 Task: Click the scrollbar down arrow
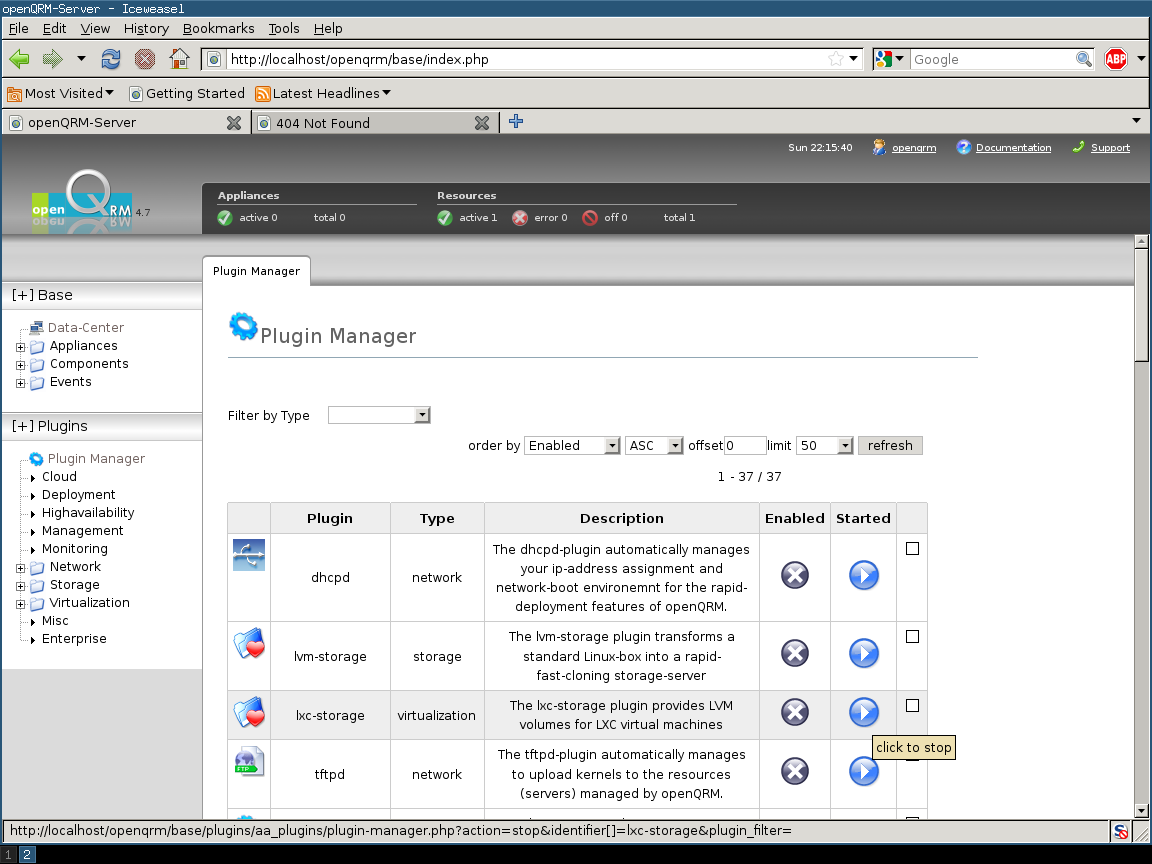click(1141, 811)
